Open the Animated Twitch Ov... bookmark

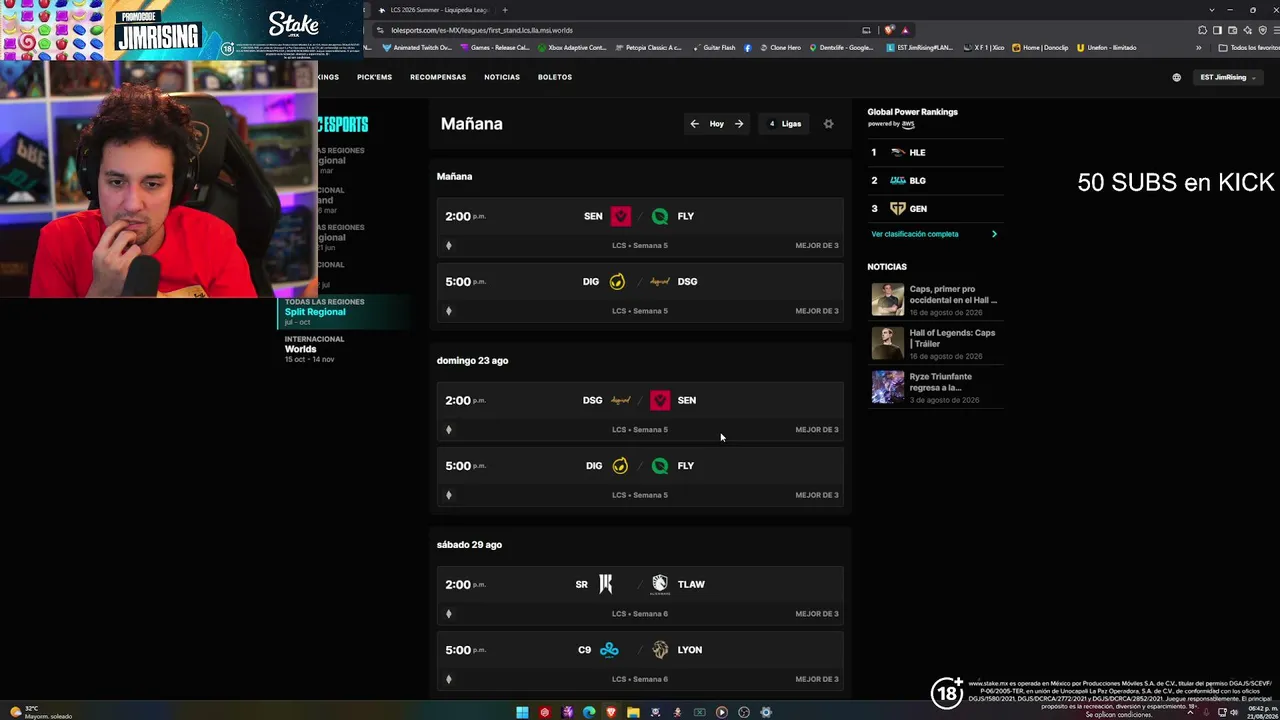(x=416, y=48)
